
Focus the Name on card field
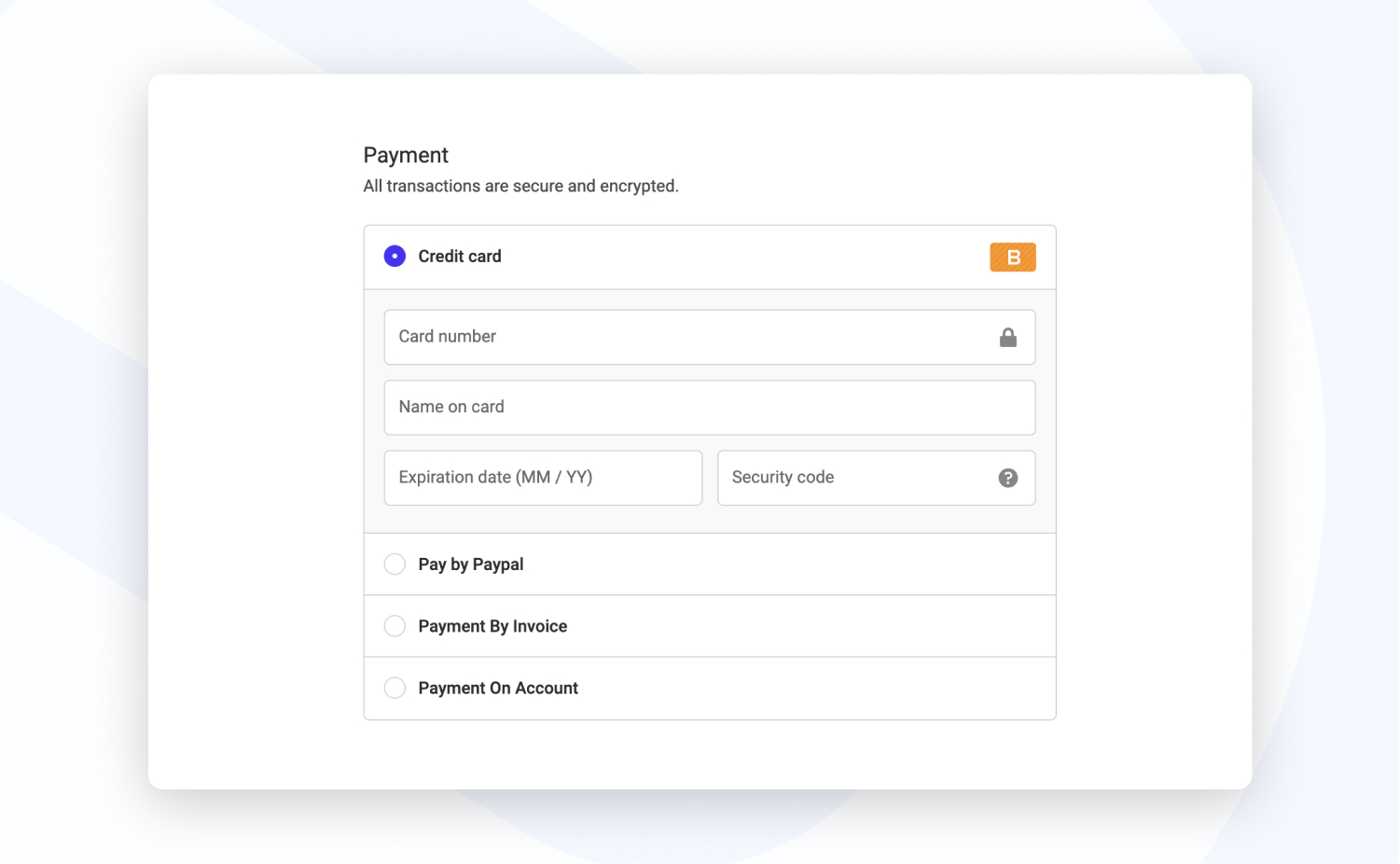(709, 407)
